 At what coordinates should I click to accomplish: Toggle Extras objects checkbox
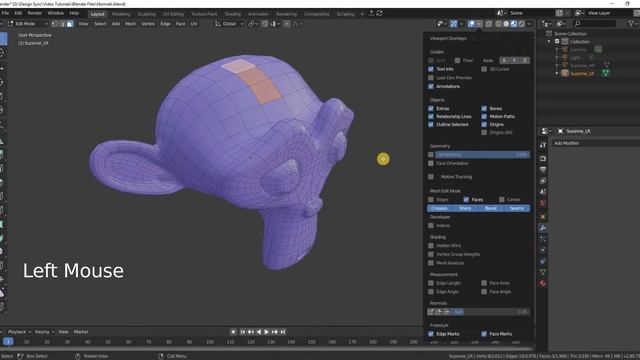[x=431, y=109]
